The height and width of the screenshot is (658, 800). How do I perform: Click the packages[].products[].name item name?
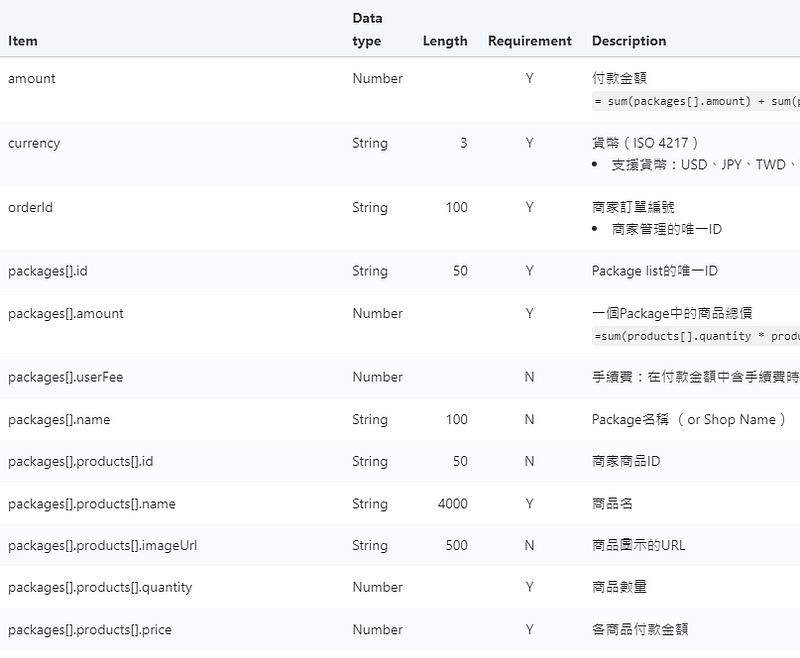[x=92, y=504]
